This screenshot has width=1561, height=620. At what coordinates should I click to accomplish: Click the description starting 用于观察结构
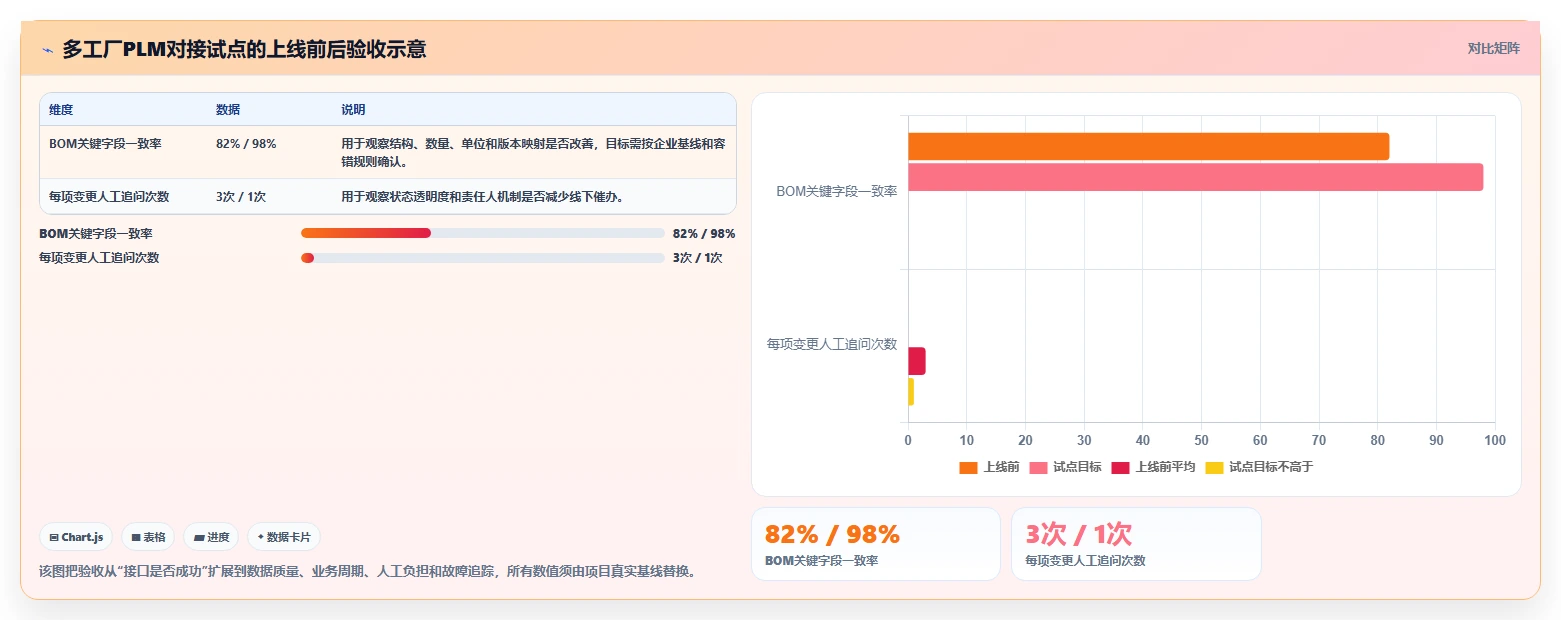tap(533, 152)
